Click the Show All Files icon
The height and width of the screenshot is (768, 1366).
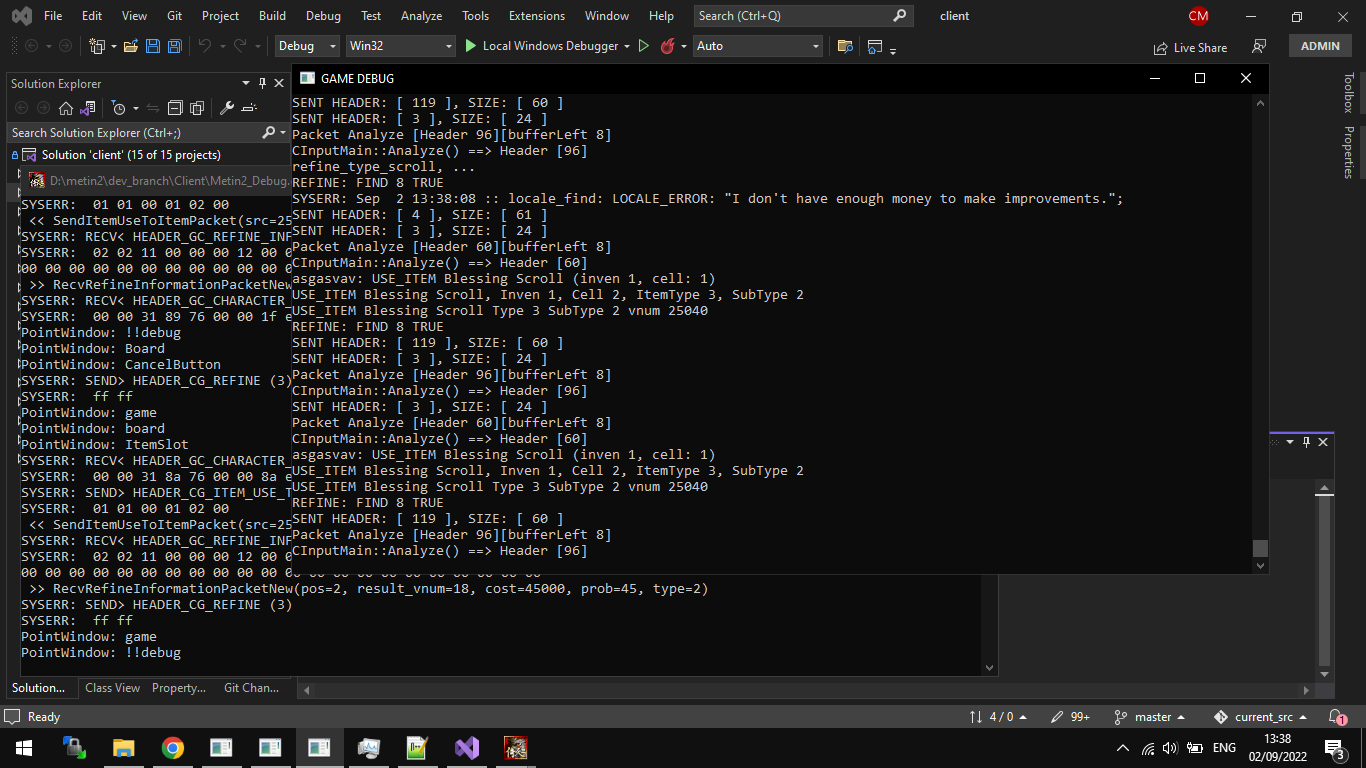197,108
